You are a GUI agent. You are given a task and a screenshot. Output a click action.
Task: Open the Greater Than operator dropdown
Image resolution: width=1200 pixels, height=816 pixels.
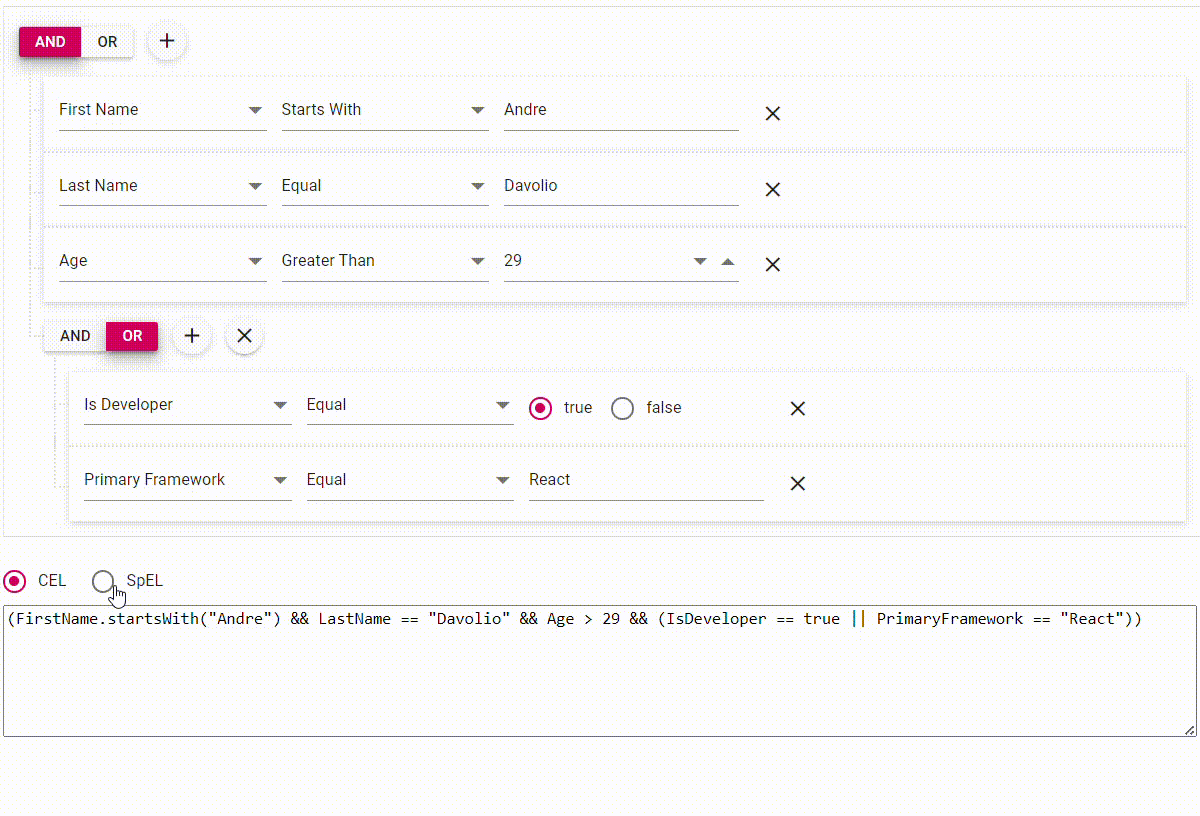[x=385, y=261]
